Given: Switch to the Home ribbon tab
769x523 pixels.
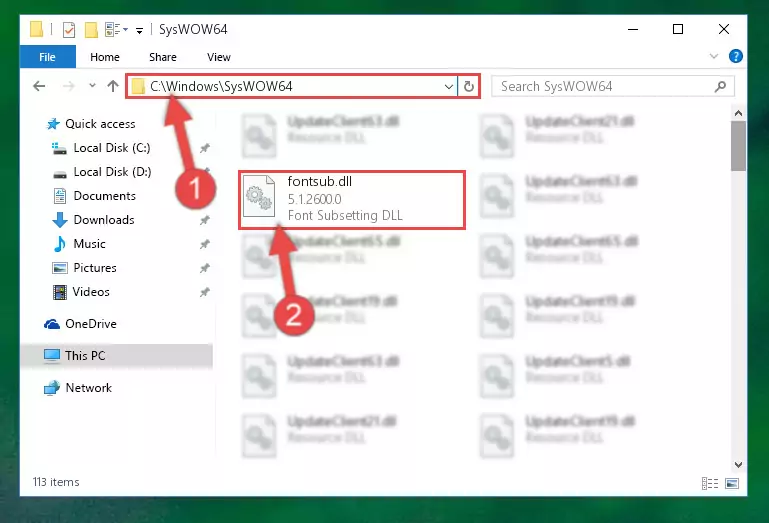Looking at the screenshot, I should 104,57.
